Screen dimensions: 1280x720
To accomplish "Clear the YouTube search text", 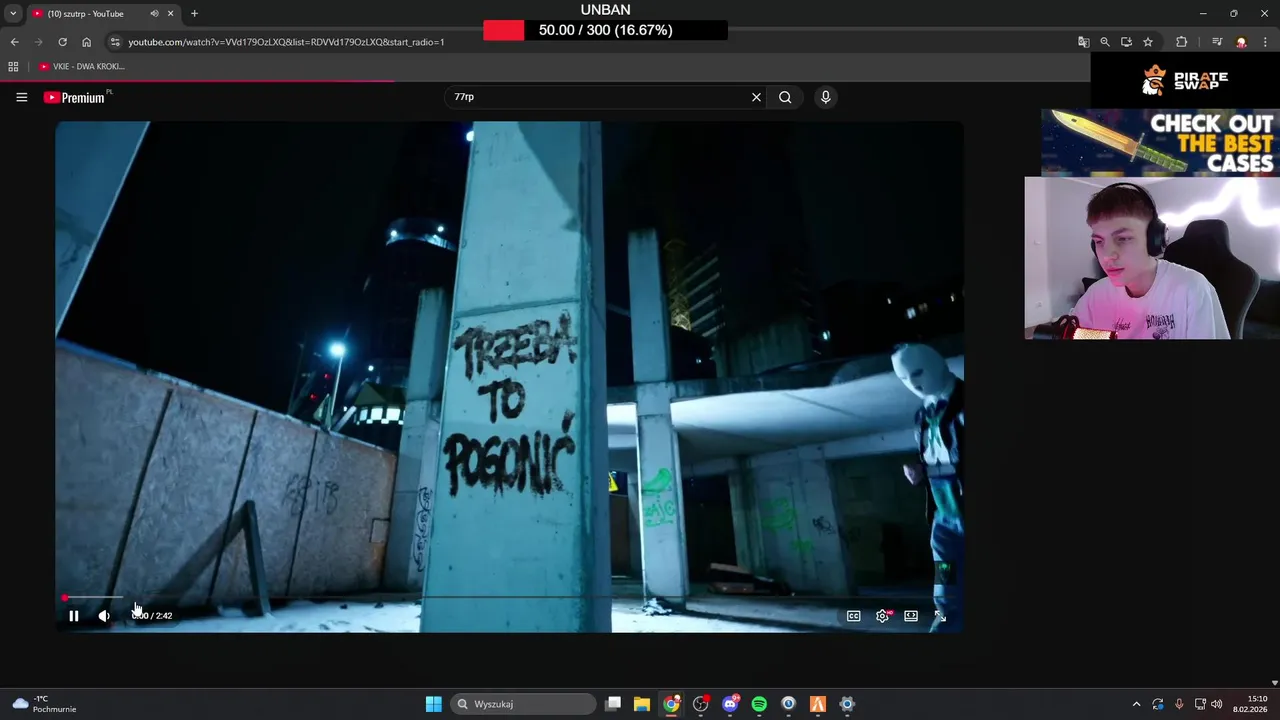I will click(x=756, y=97).
